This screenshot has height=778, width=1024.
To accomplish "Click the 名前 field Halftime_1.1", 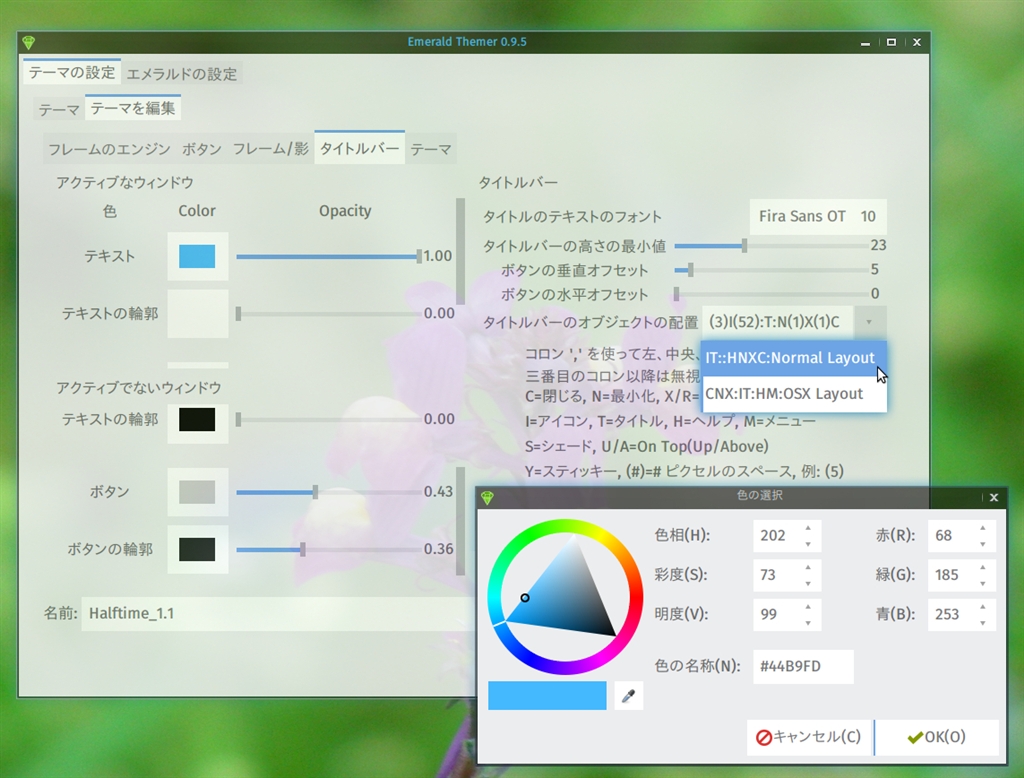I will (x=278, y=613).
